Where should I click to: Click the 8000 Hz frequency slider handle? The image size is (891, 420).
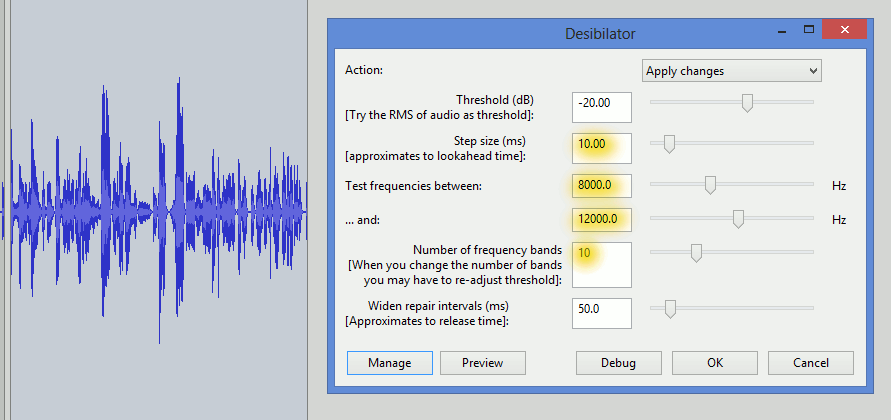(x=710, y=185)
